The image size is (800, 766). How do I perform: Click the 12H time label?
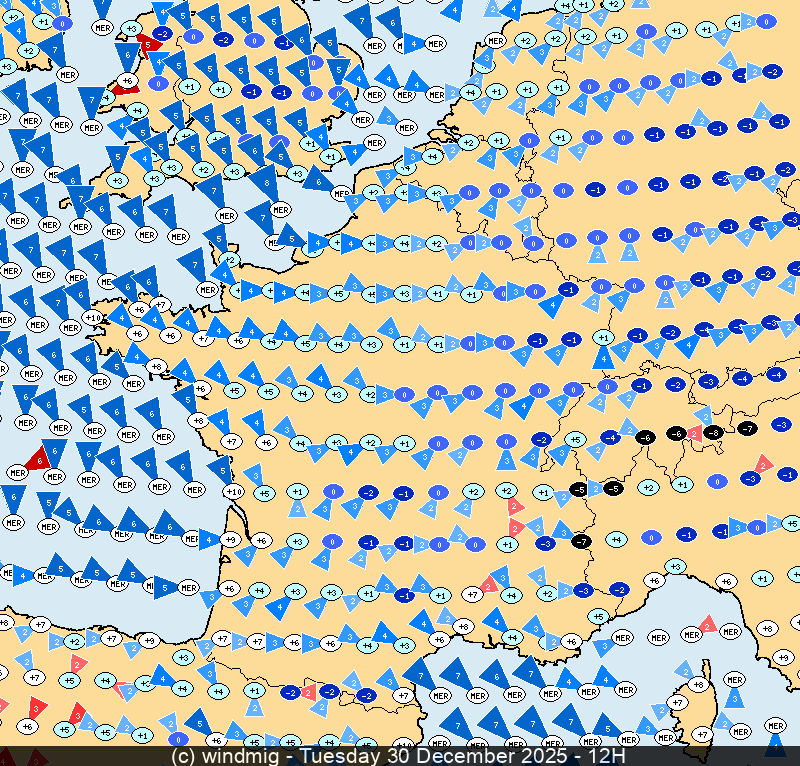point(605,756)
